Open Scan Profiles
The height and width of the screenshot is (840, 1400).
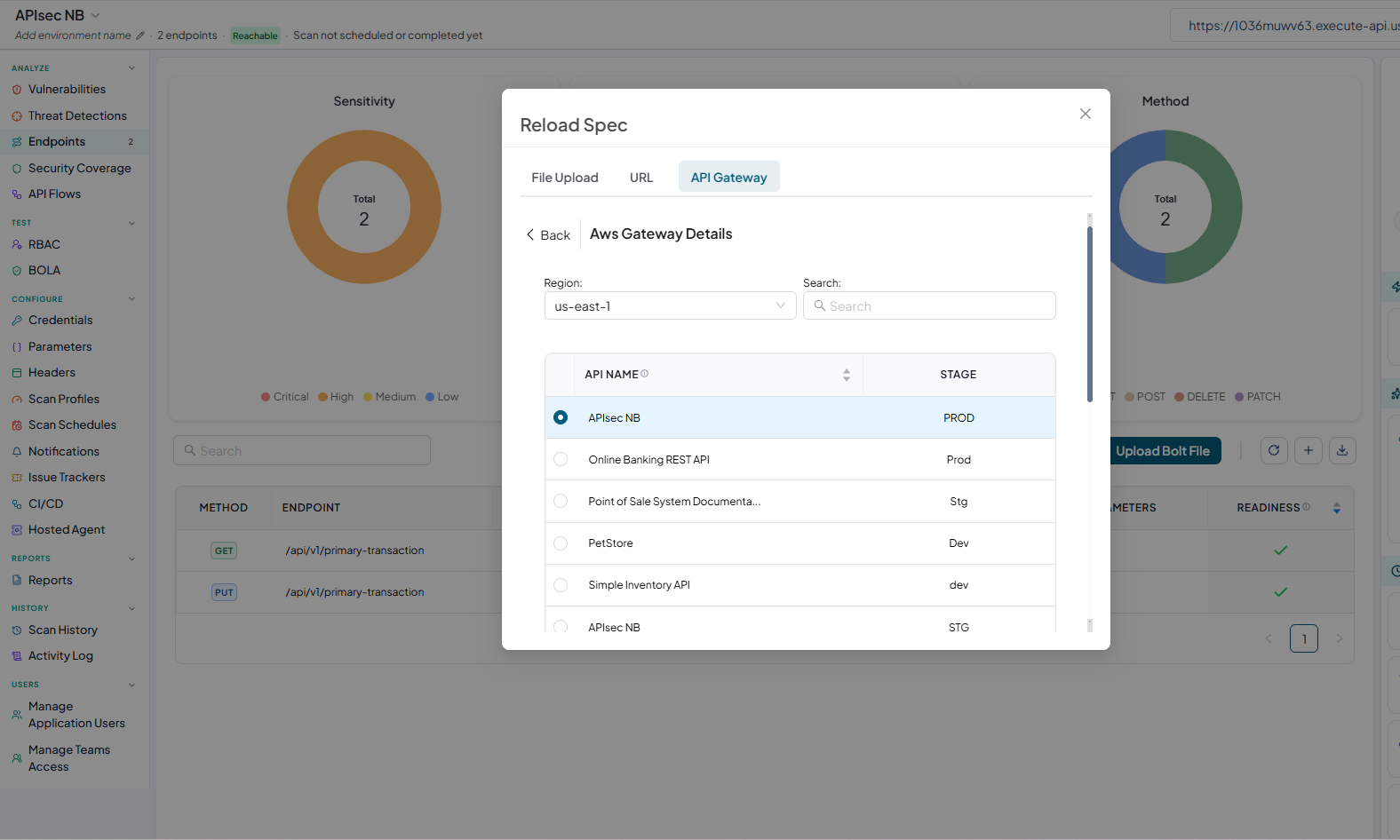click(x=64, y=399)
